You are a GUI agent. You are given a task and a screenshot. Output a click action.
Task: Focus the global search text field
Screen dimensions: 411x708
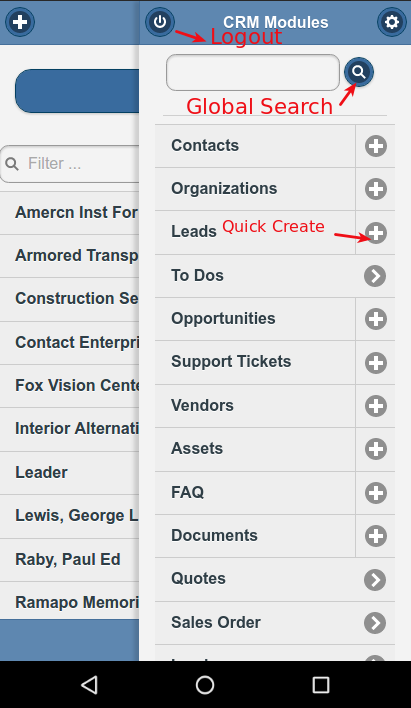(253, 73)
